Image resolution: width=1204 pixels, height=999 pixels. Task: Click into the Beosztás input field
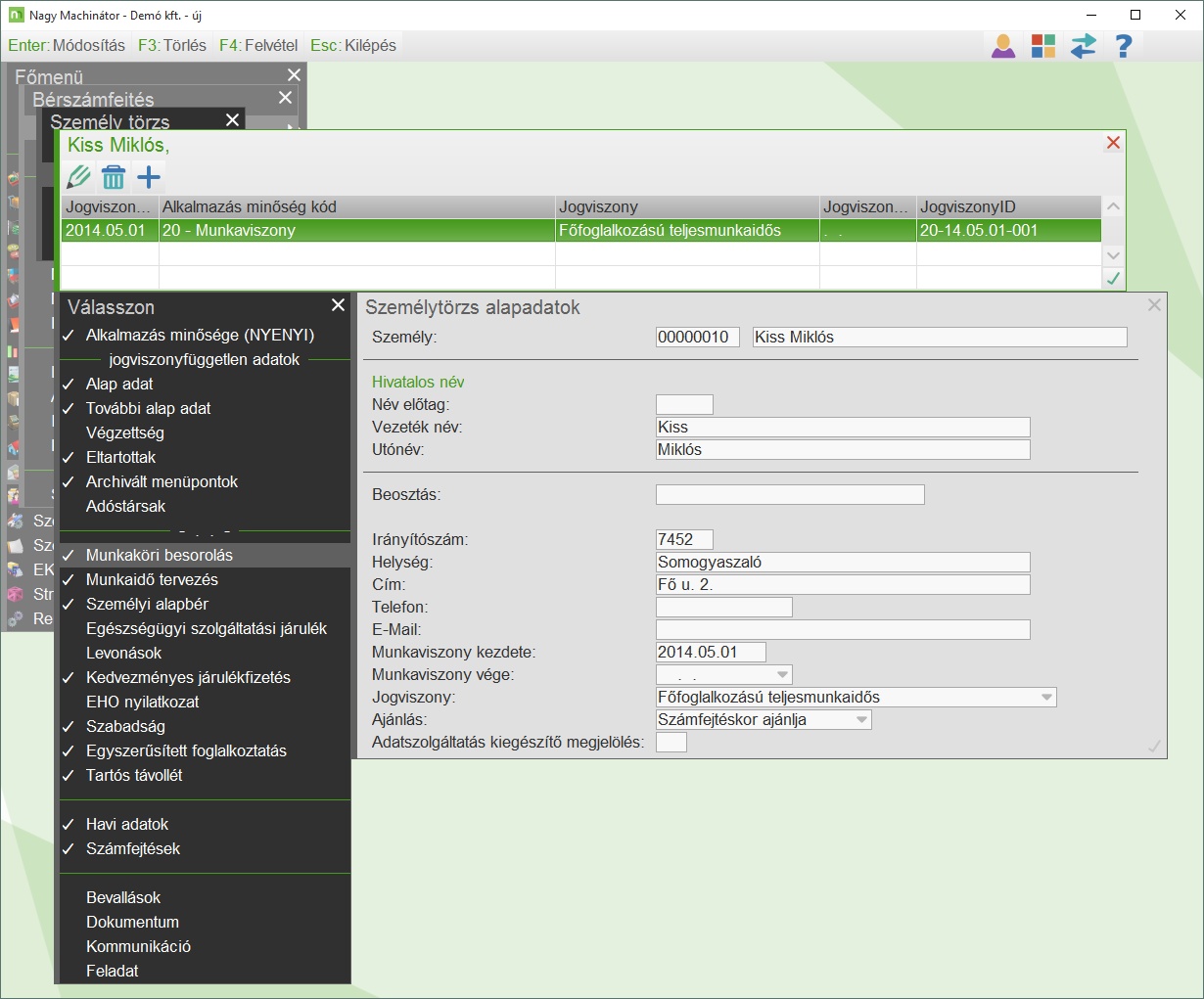point(789,495)
